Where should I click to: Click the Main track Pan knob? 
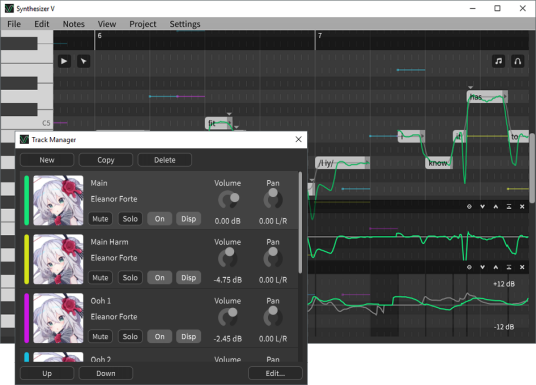(x=273, y=199)
